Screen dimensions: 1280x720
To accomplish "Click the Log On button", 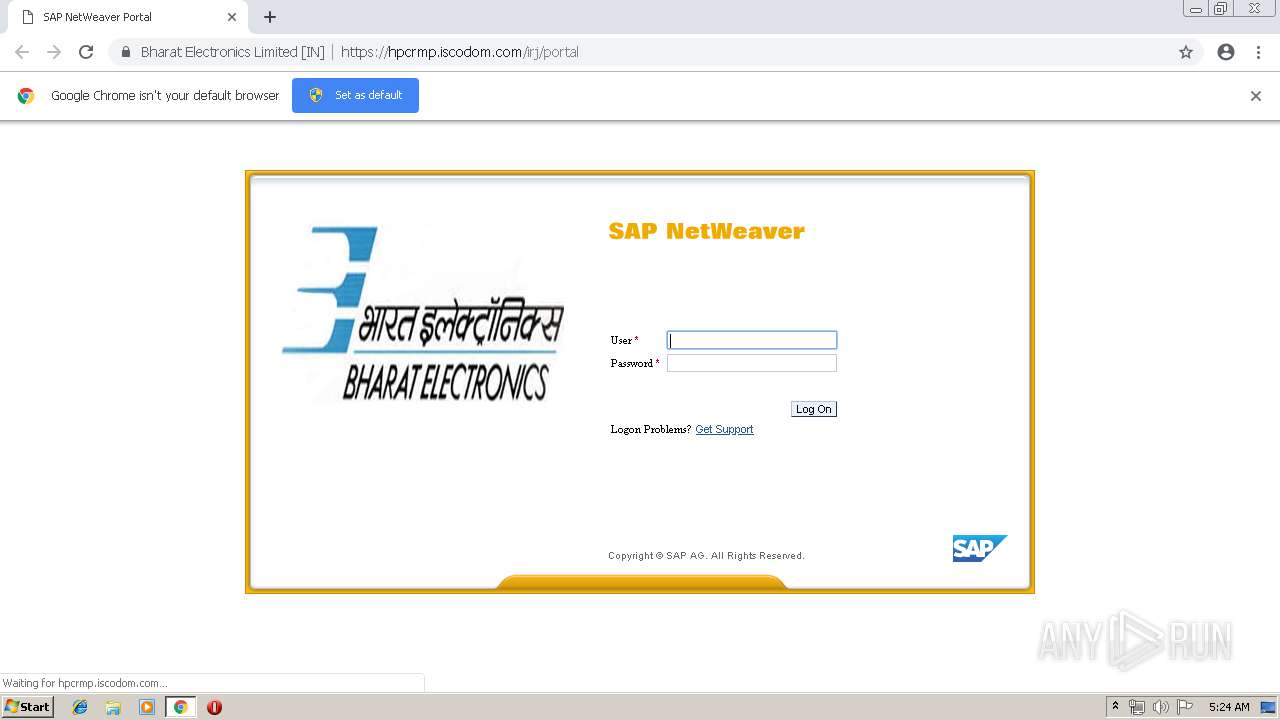I will pos(813,409).
